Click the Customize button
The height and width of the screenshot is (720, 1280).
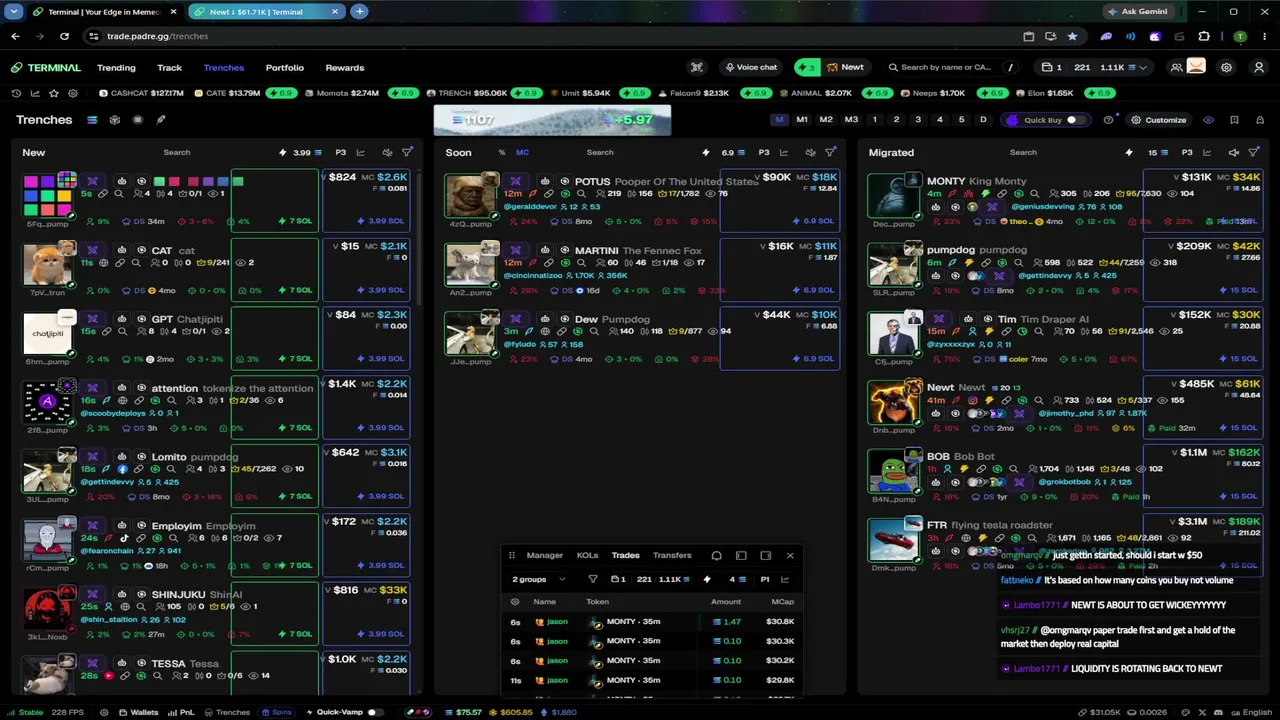pos(1158,120)
